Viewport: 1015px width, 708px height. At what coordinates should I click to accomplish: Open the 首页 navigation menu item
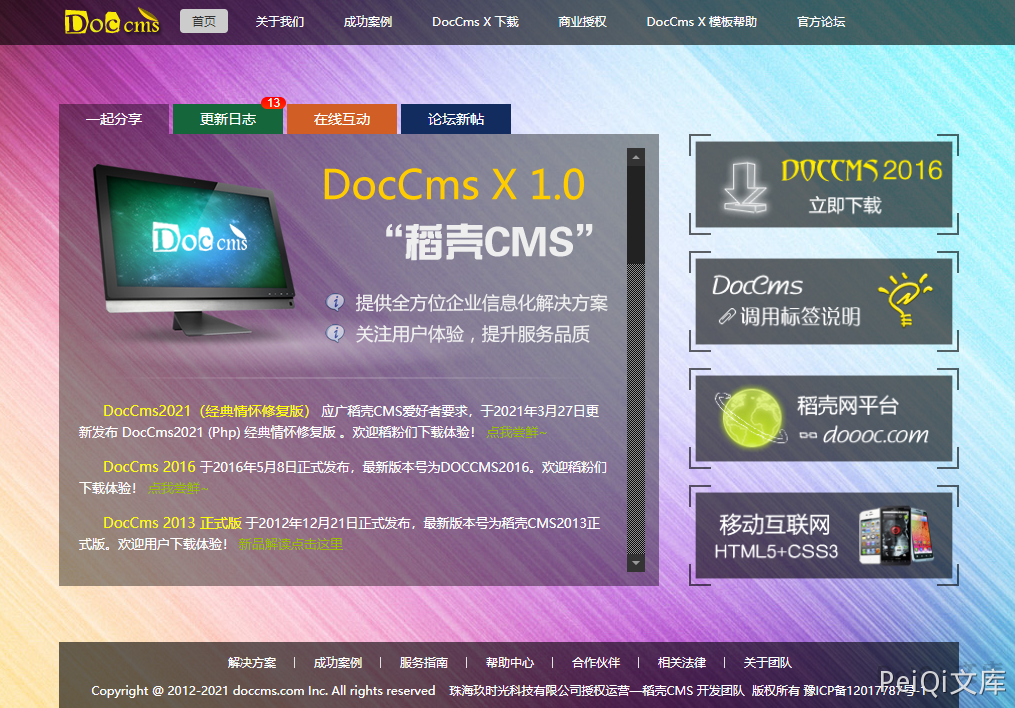204,21
